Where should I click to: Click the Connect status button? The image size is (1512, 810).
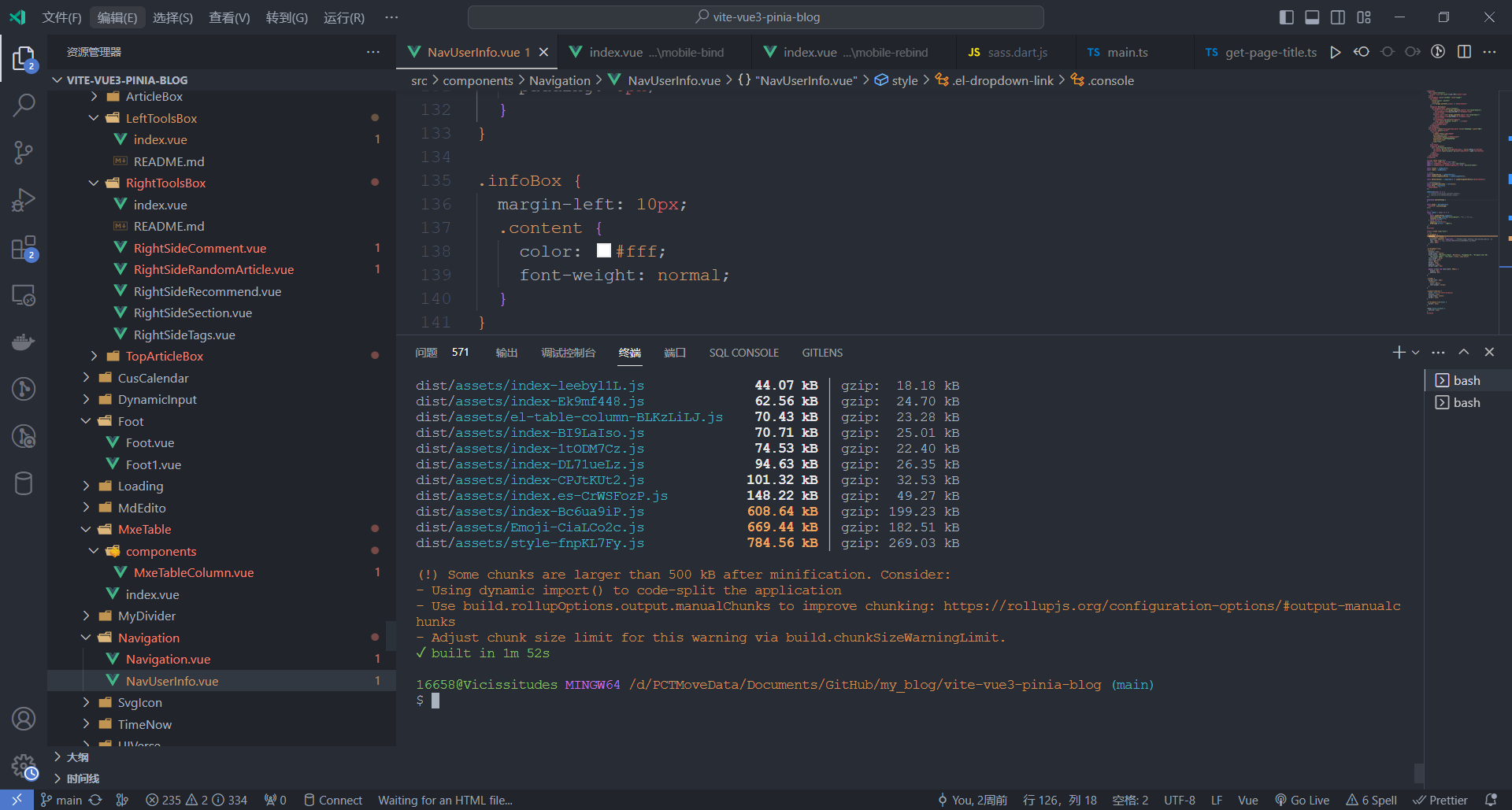(x=333, y=800)
